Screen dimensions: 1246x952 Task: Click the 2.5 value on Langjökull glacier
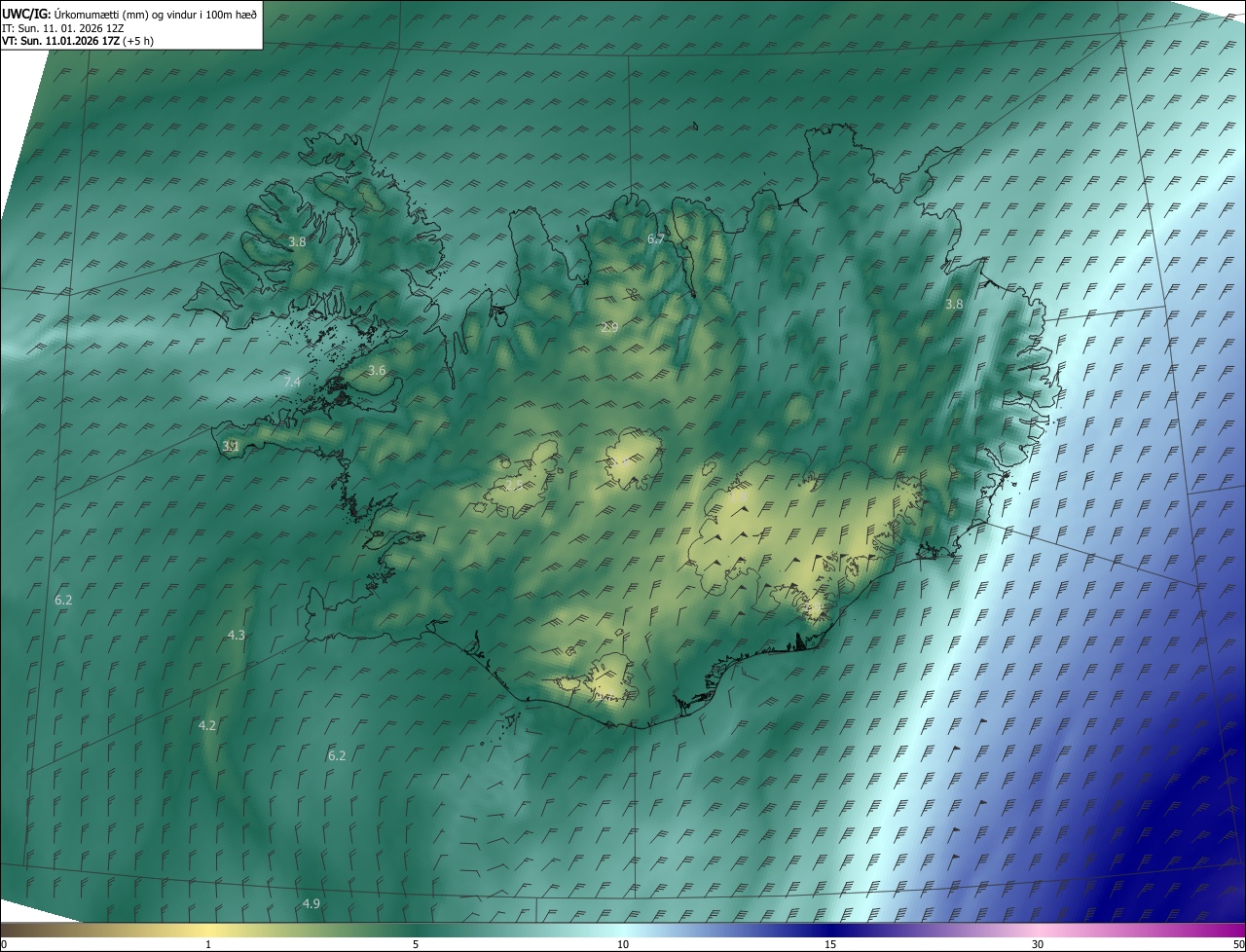[513, 485]
